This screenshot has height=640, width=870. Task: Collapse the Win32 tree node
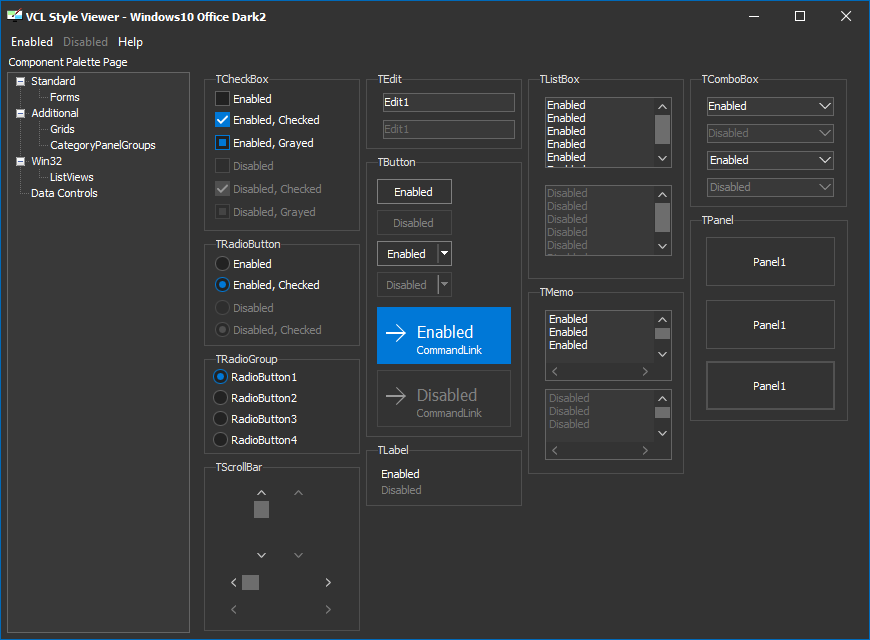coord(21,162)
